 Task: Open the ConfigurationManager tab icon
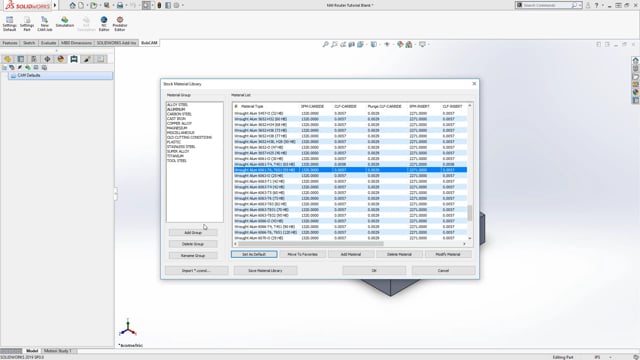[x=34, y=59]
